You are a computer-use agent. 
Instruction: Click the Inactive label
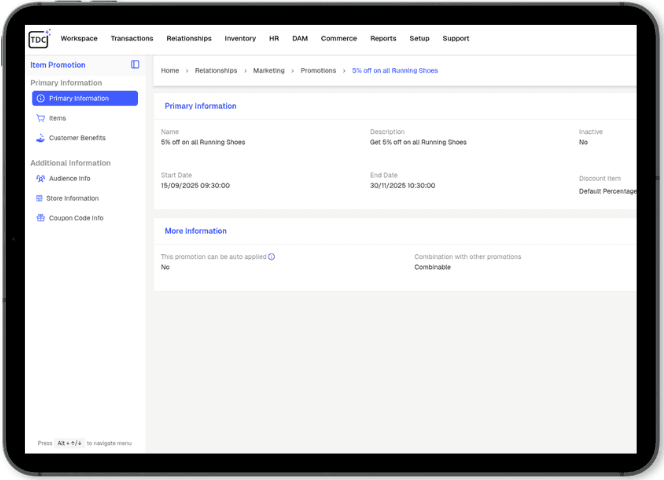(591, 132)
